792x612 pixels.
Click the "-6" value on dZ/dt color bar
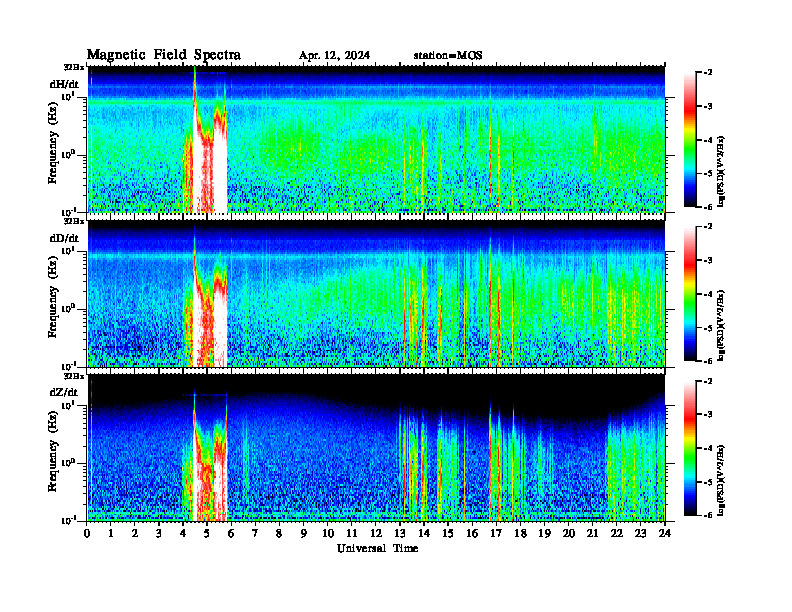pos(707,515)
